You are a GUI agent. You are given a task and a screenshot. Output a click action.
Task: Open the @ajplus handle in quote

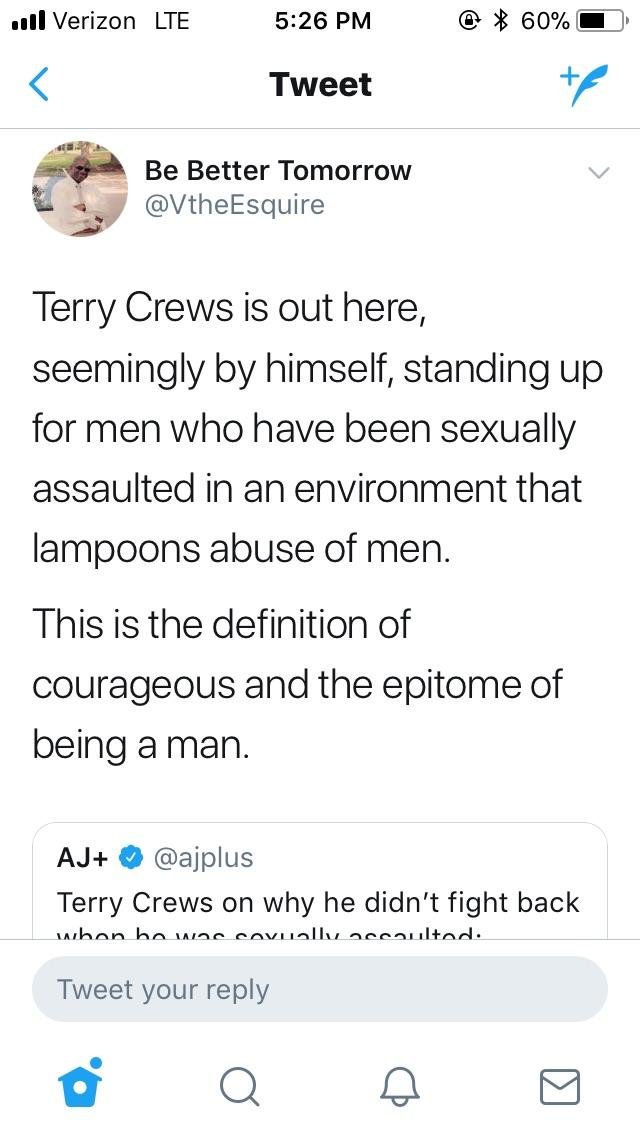pyautogui.click(x=204, y=857)
